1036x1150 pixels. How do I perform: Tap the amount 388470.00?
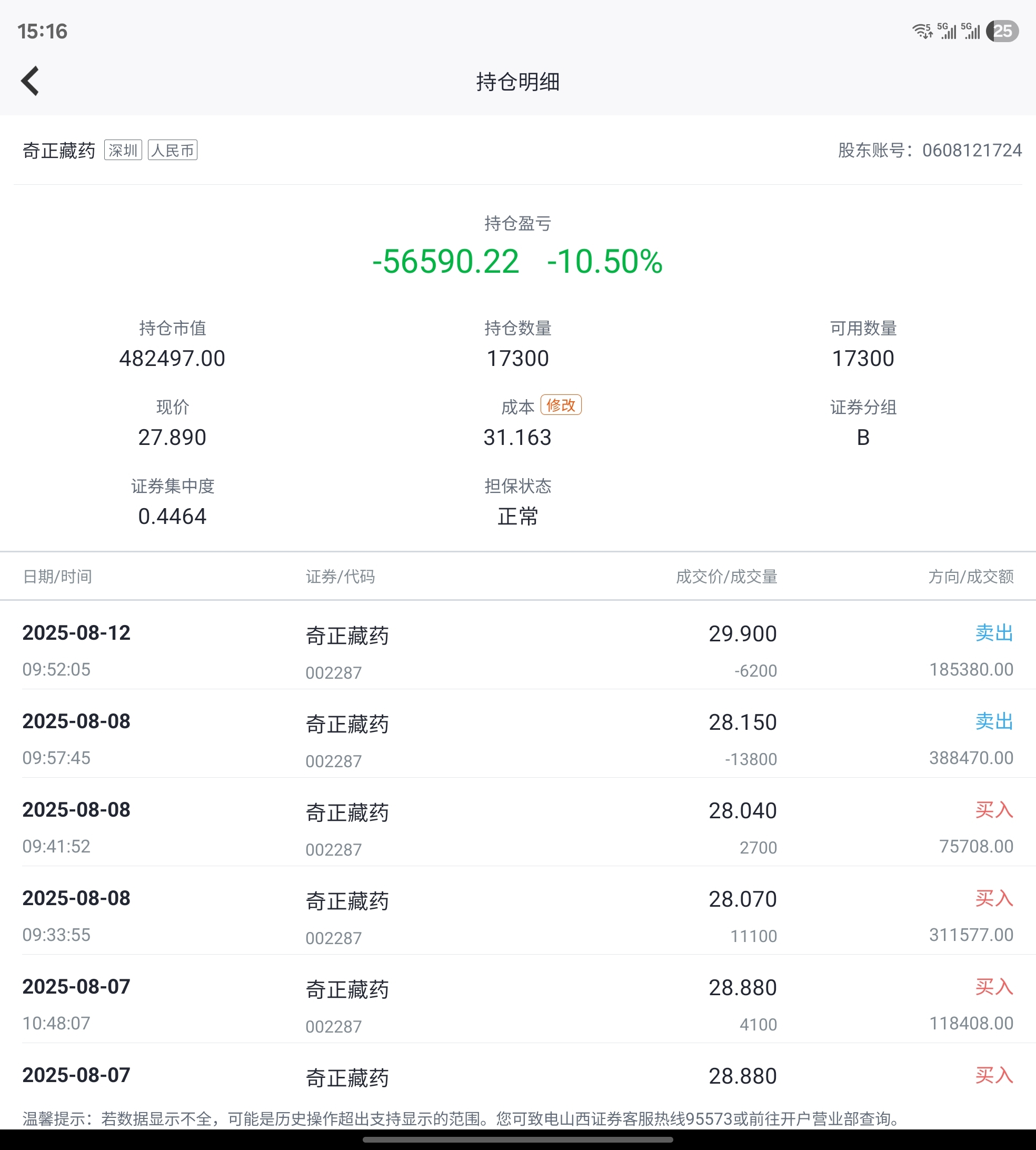971,758
